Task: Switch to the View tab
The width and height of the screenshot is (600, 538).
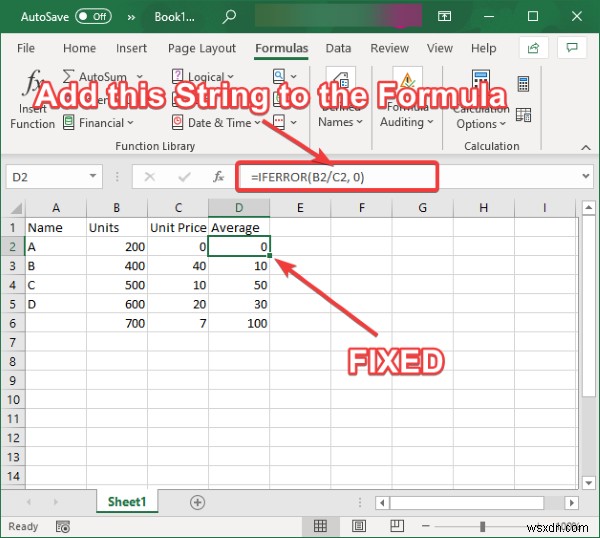Action: pos(440,48)
